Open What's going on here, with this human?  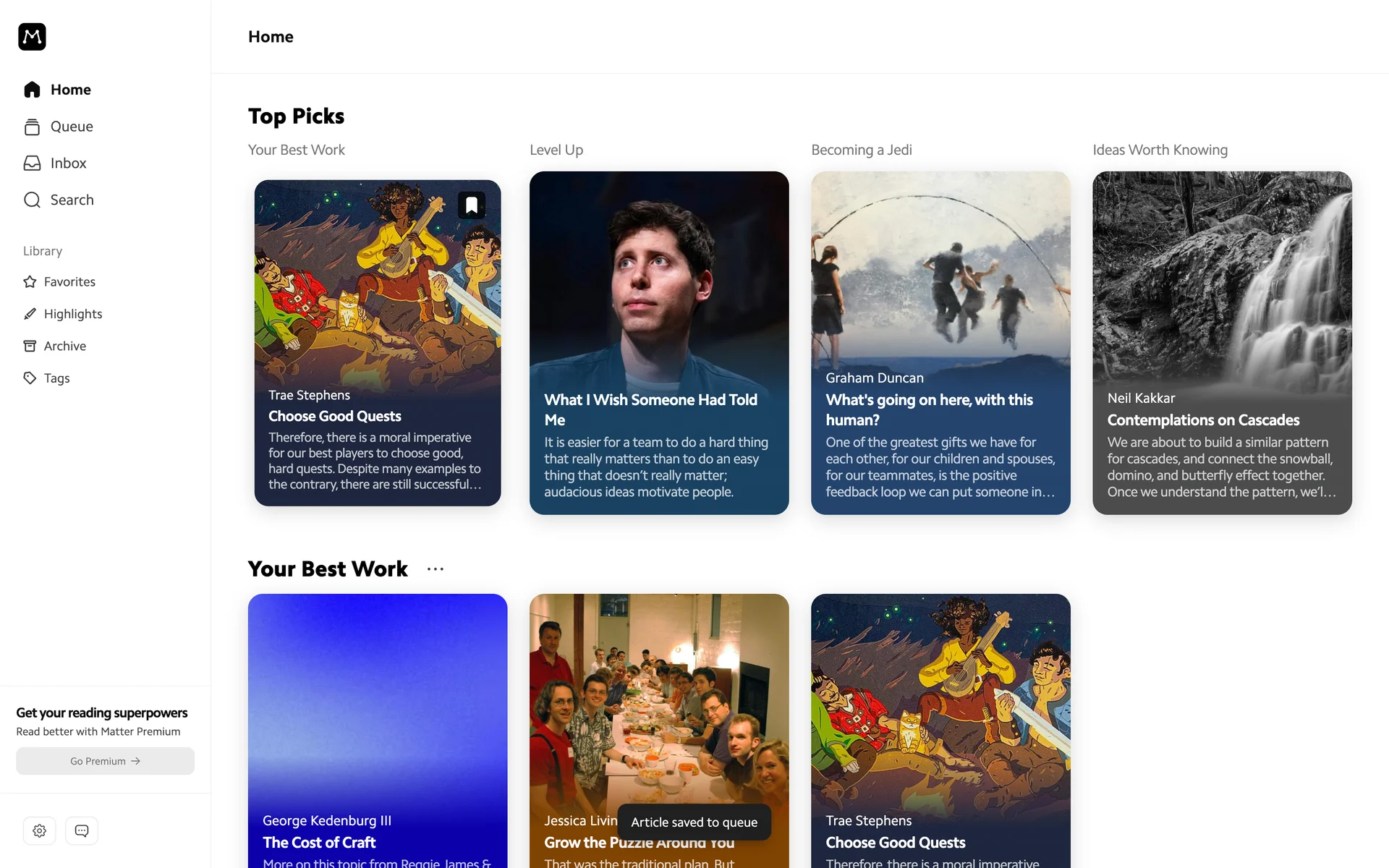pyautogui.click(x=940, y=343)
